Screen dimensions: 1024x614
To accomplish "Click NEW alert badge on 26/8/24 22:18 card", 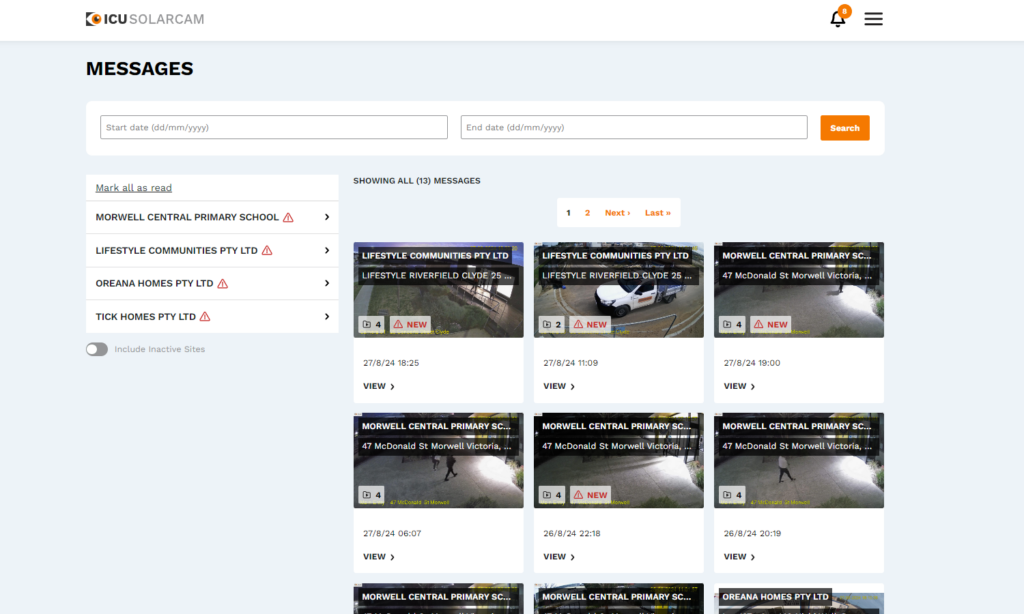I will coord(590,494).
